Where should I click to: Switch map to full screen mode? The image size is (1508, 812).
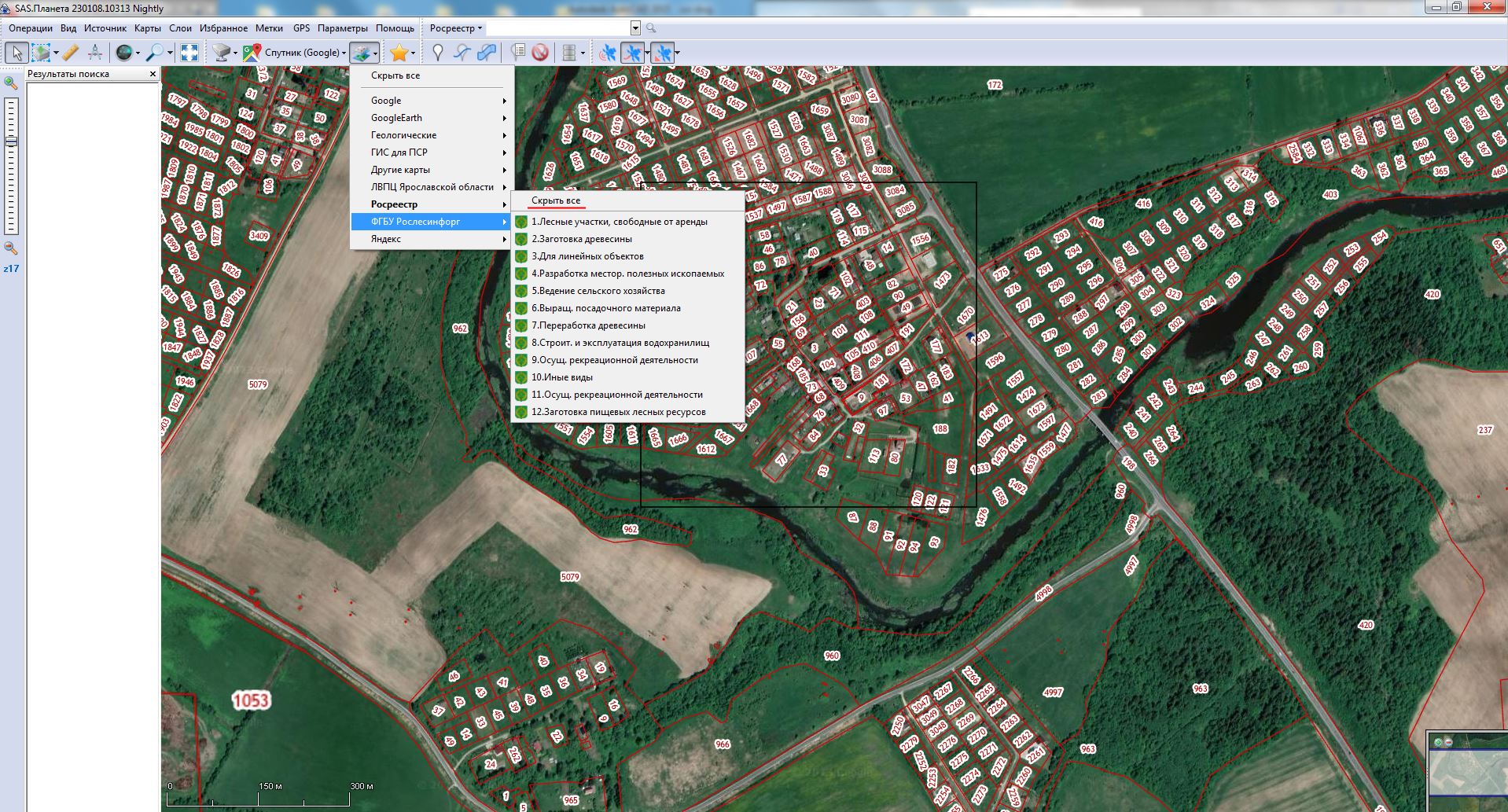[x=189, y=53]
